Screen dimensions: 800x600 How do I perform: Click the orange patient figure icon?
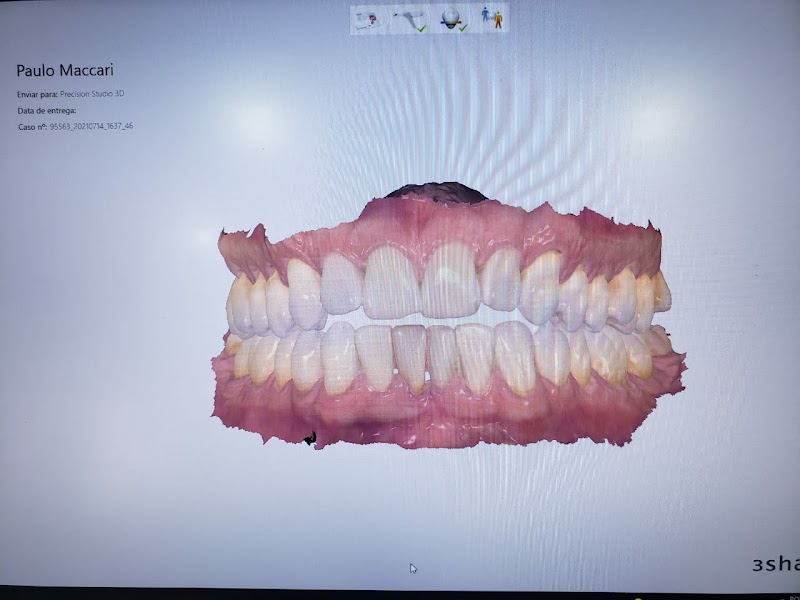(498, 20)
